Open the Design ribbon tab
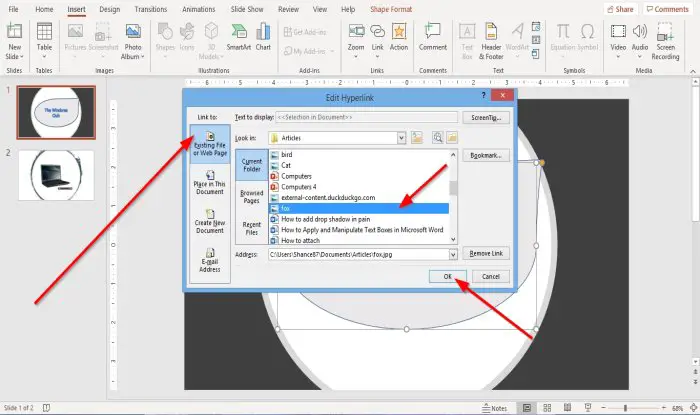The height and width of the screenshot is (415, 700). [109, 9]
